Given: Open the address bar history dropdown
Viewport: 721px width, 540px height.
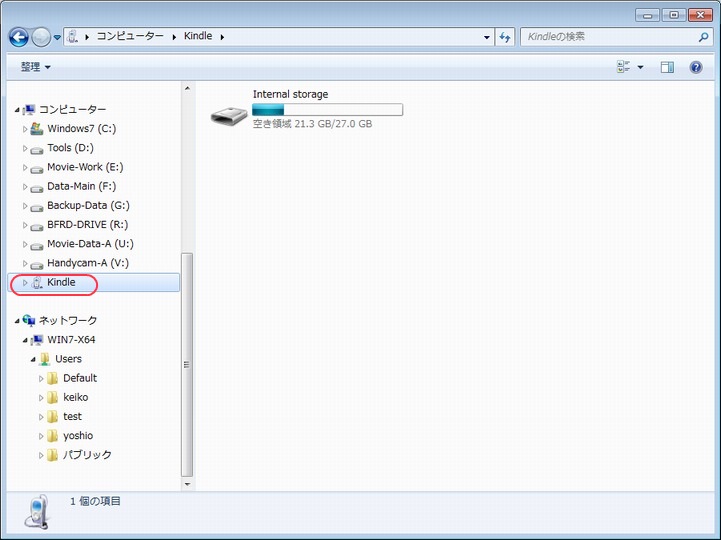Looking at the screenshot, I should (487, 37).
